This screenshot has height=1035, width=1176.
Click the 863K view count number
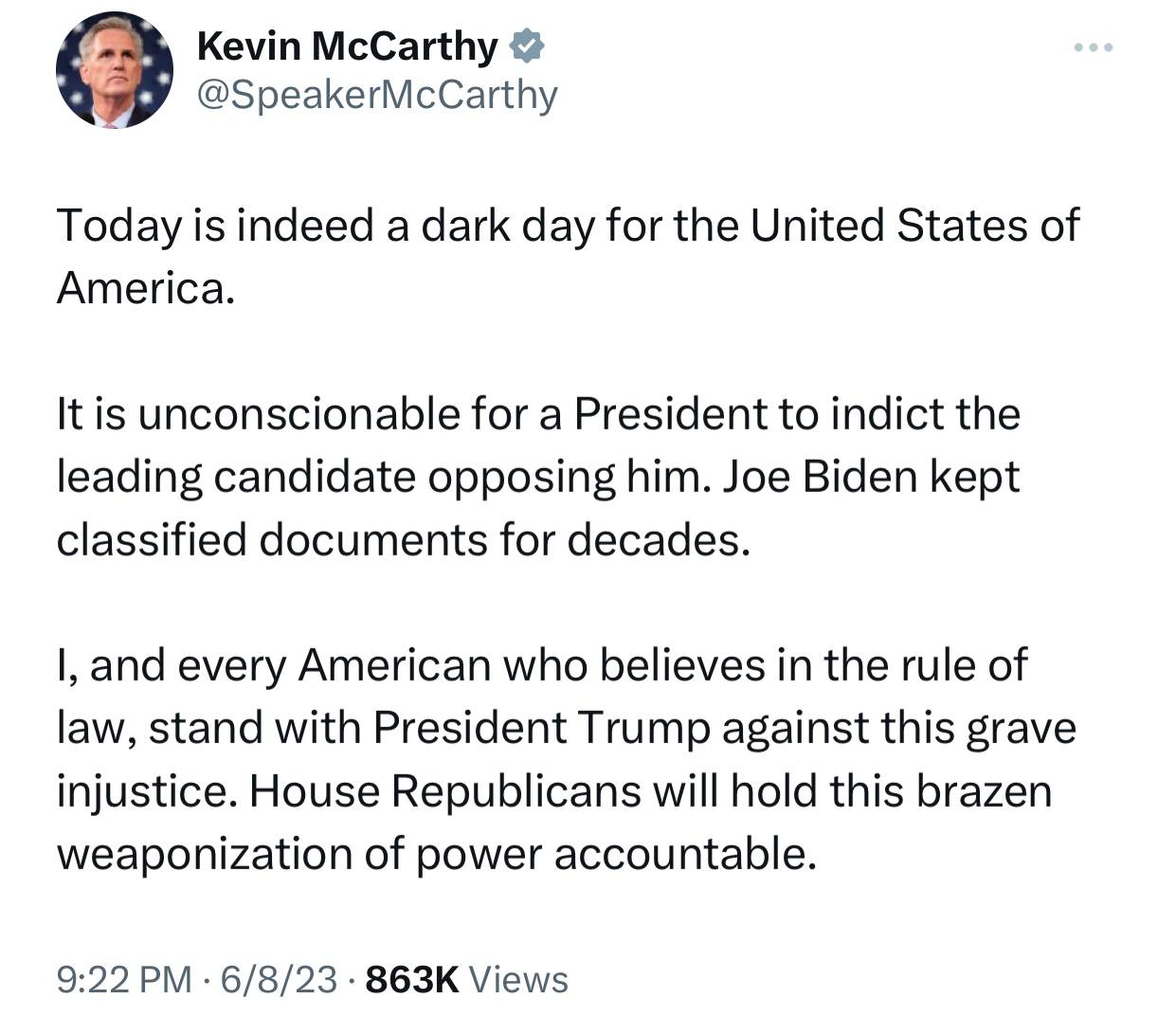click(x=412, y=979)
